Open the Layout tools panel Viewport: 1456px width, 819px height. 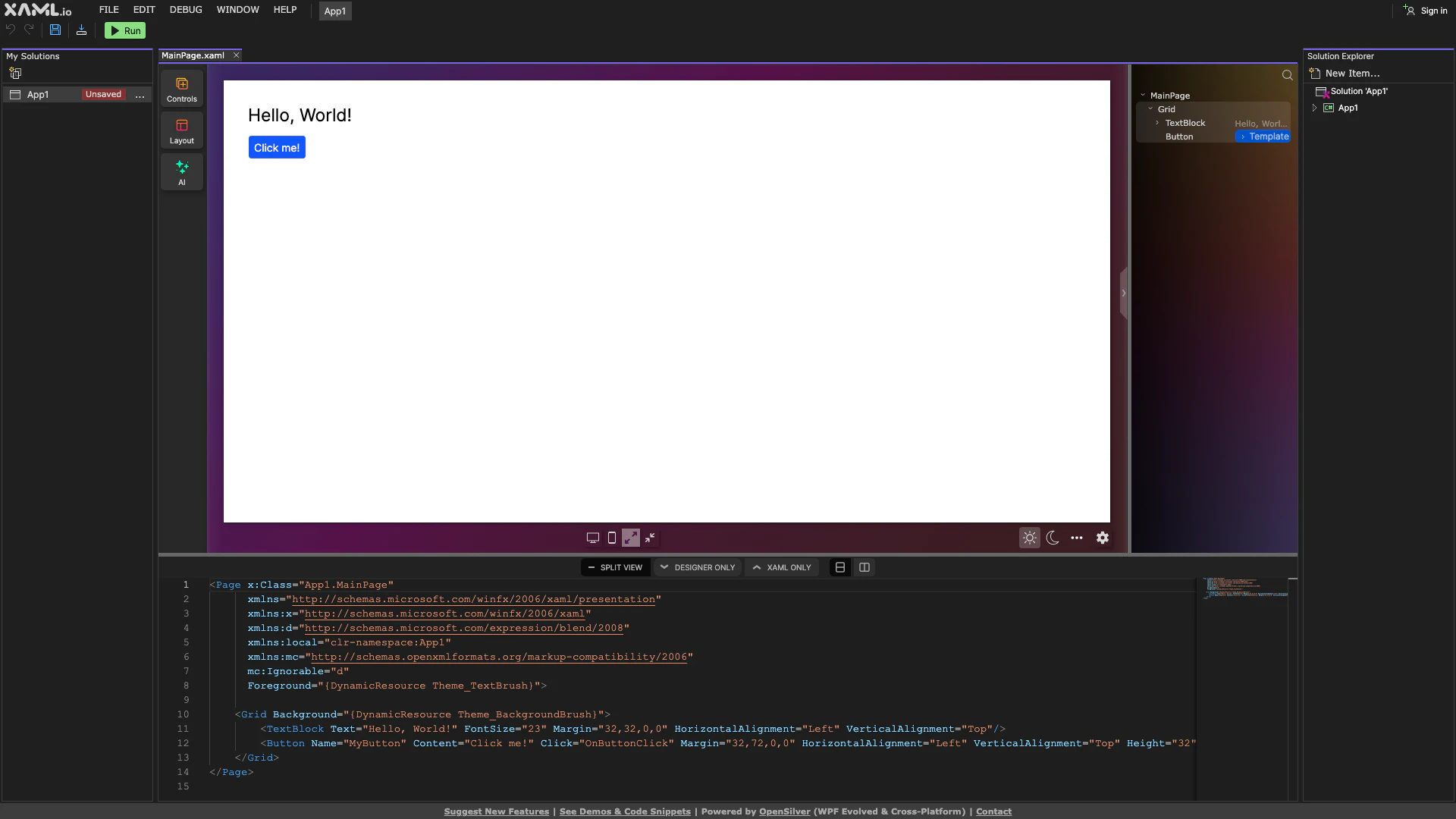181,130
